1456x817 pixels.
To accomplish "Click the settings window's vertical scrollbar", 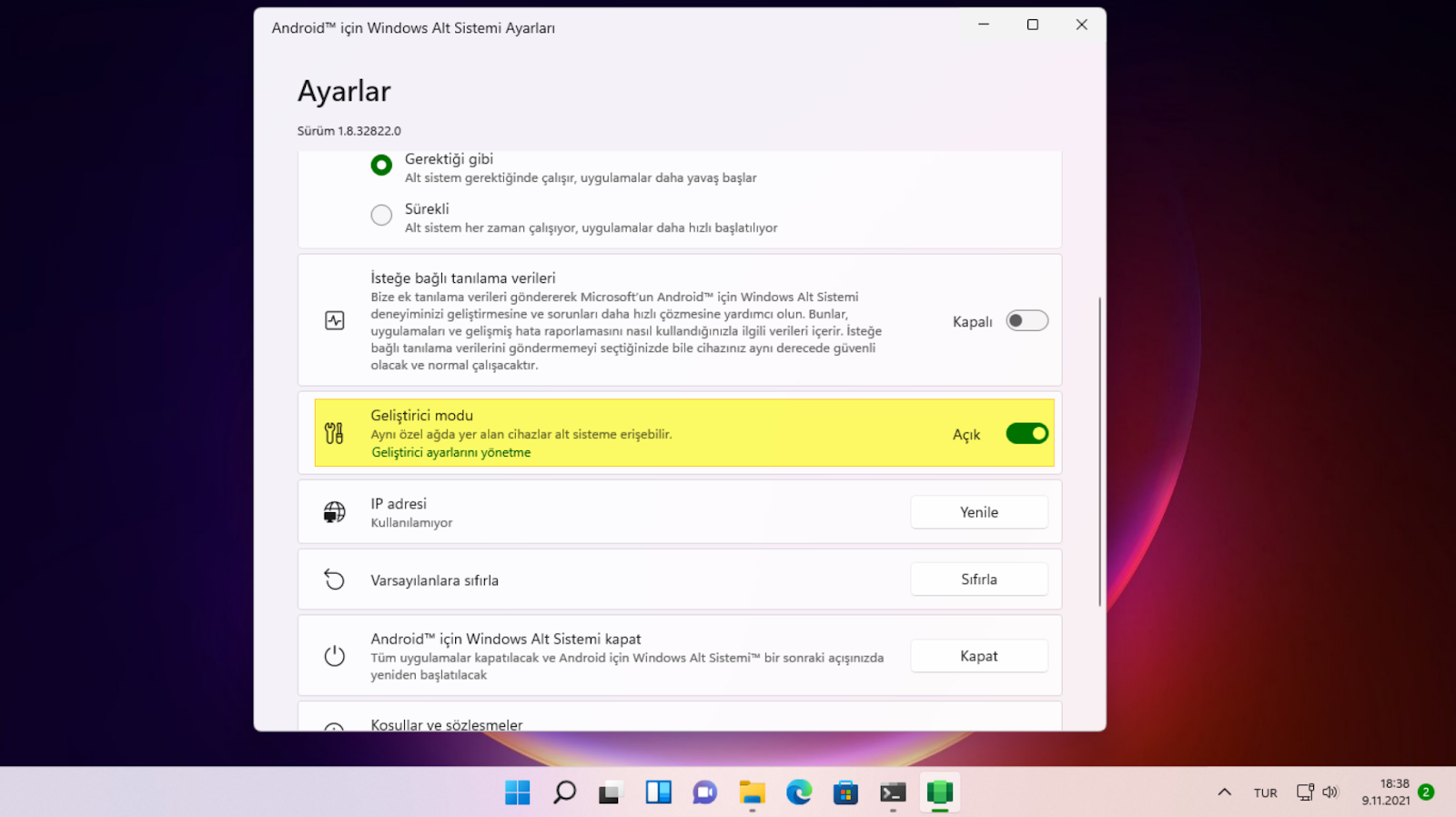I will 1099,451.
